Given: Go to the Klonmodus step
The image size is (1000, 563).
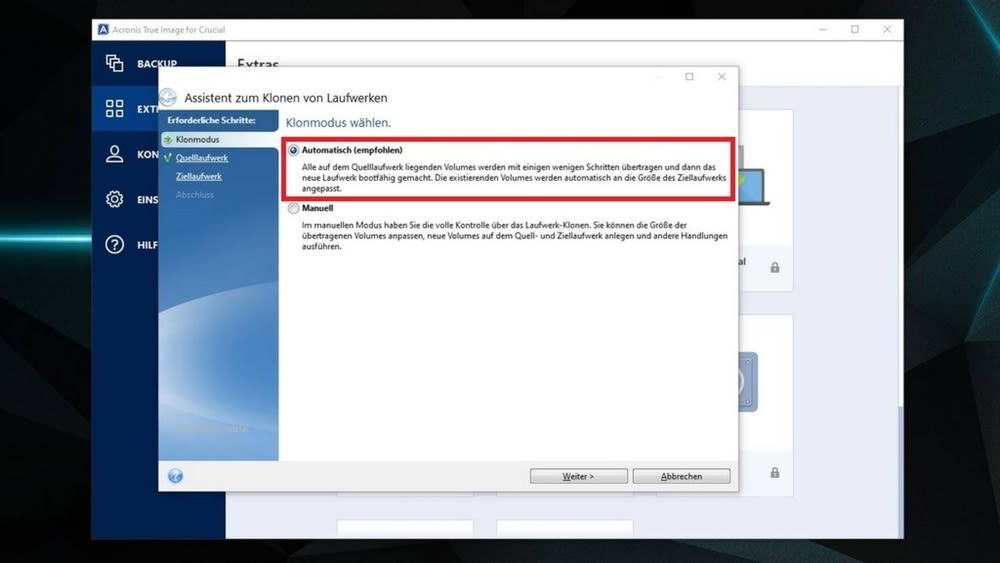Looking at the screenshot, I should click(x=197, y=140).
